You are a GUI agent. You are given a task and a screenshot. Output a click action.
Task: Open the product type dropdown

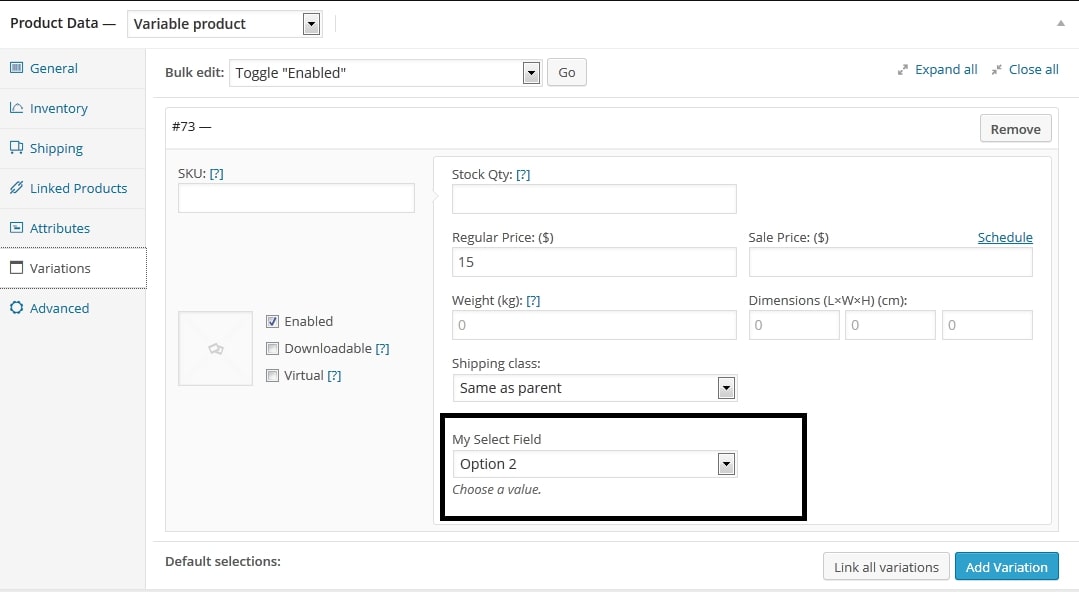(x=311, y=23)
